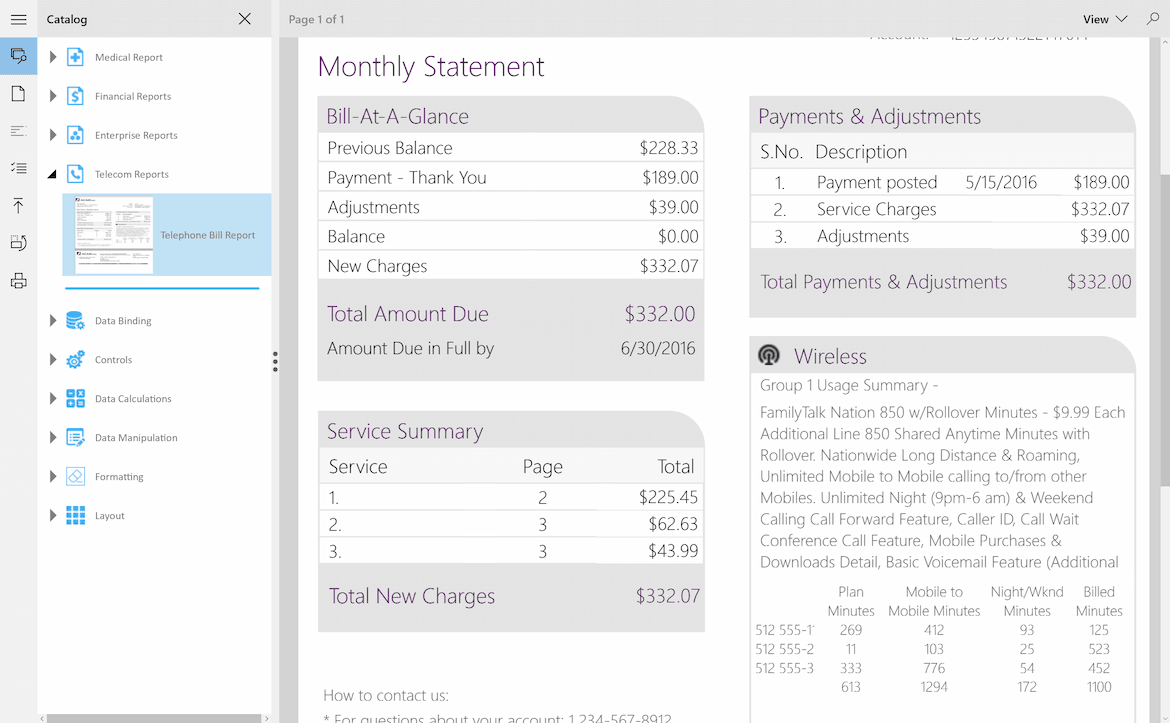
Task: Click the Enterprise Reports category icon
Action: [75, 134]
